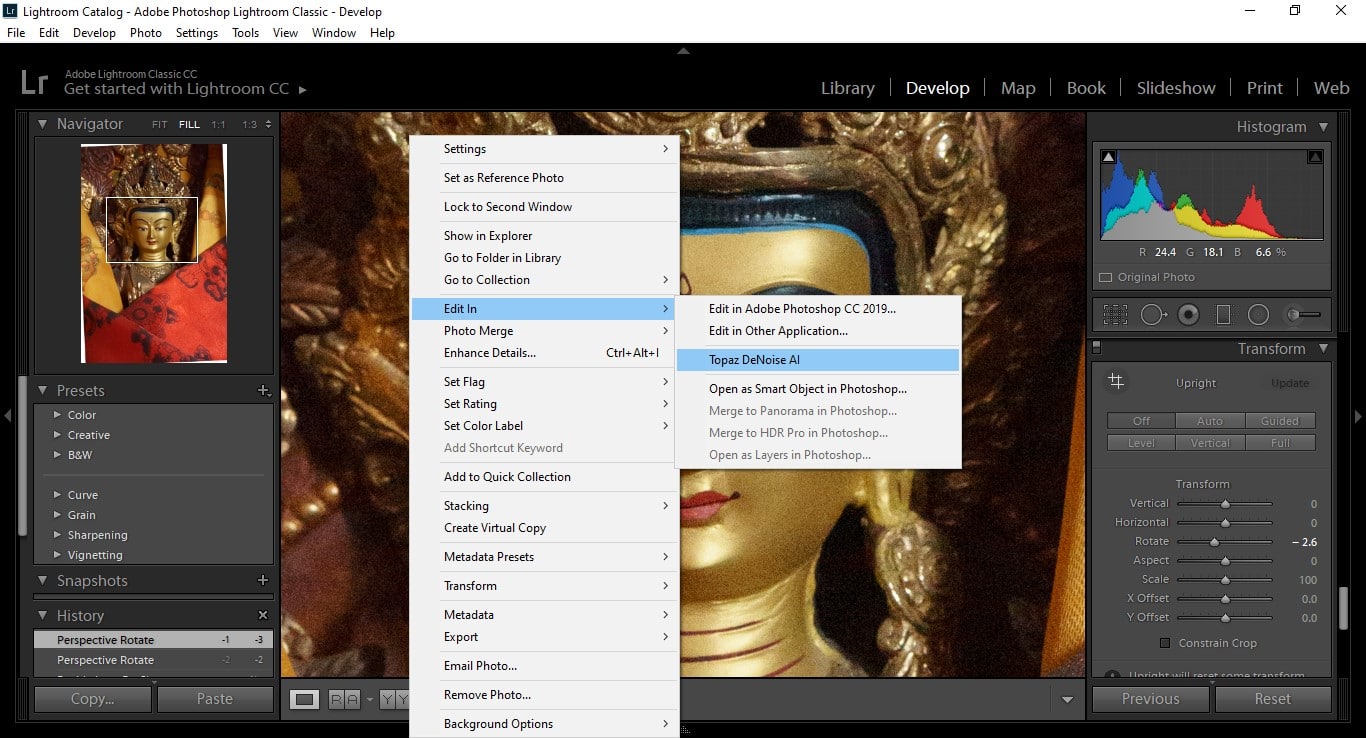Open the Export submenu in context menu

(544, 637)
